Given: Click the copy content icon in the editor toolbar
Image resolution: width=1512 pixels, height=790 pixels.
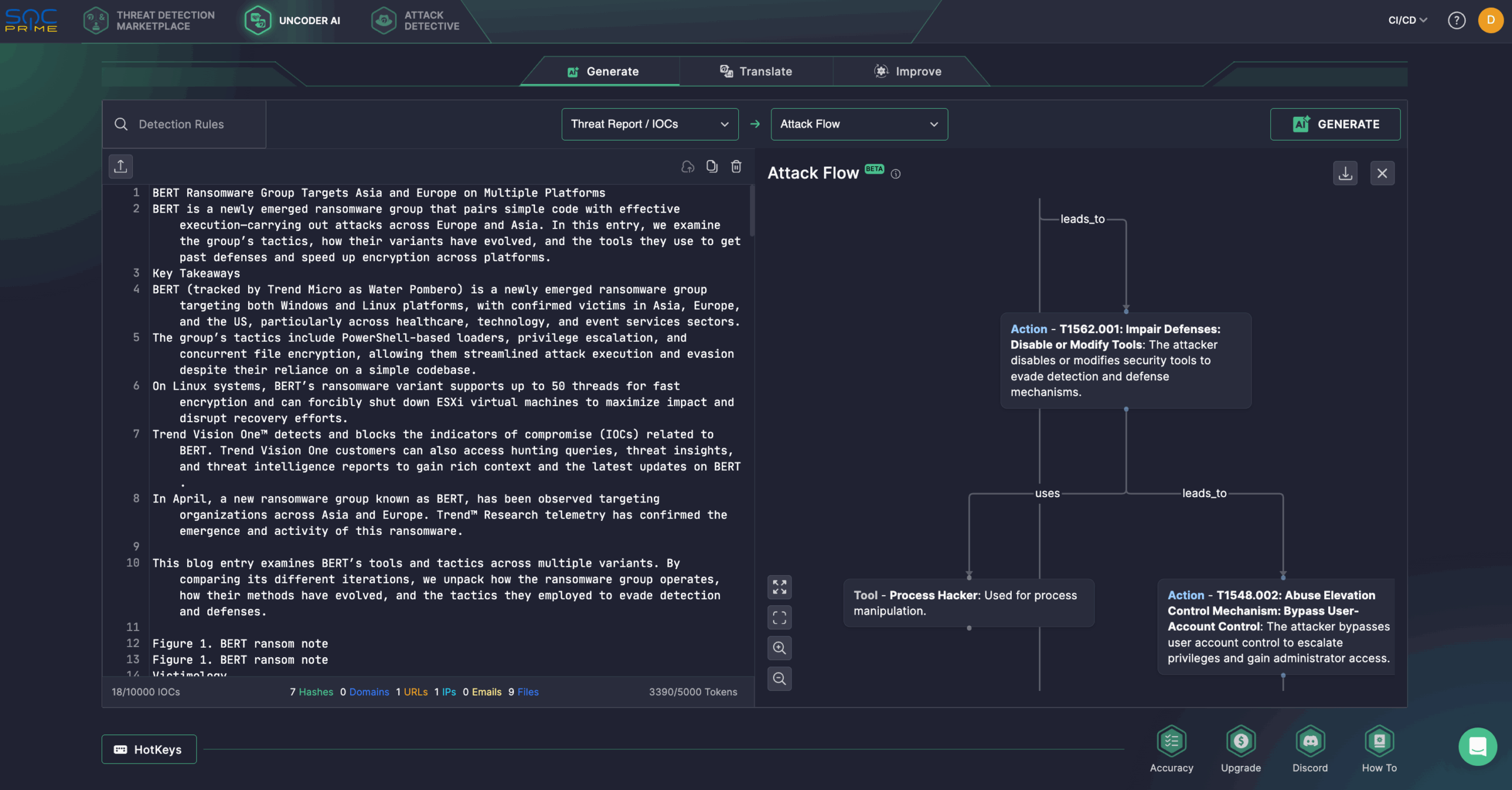Looking at the screenshot, I should coord(712,167).
